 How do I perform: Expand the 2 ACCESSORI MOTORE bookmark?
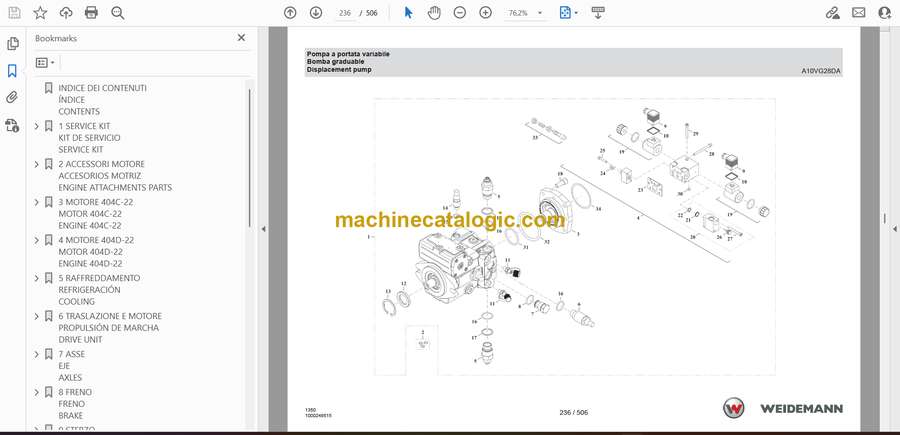click(x=37, y=164)
